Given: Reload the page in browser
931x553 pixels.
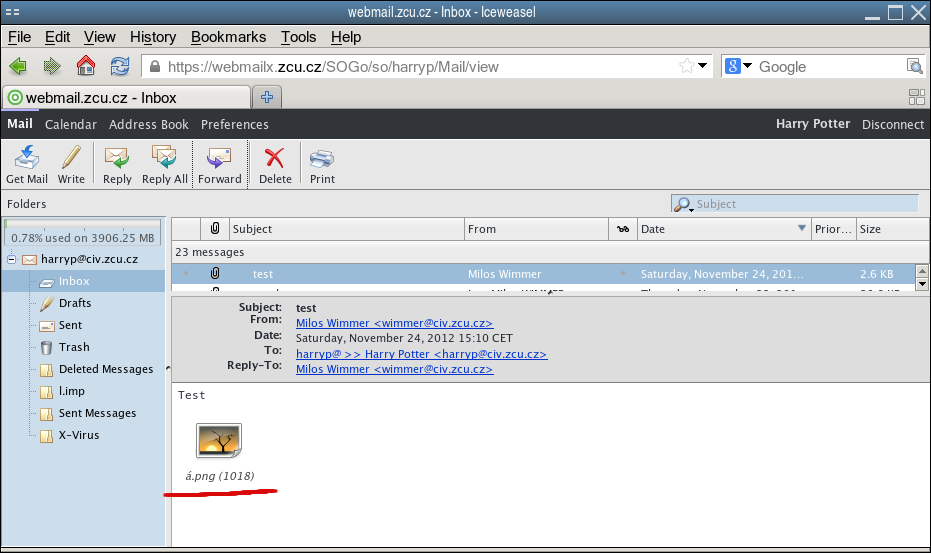Looking at the screenshot, I should click(120, 67).
